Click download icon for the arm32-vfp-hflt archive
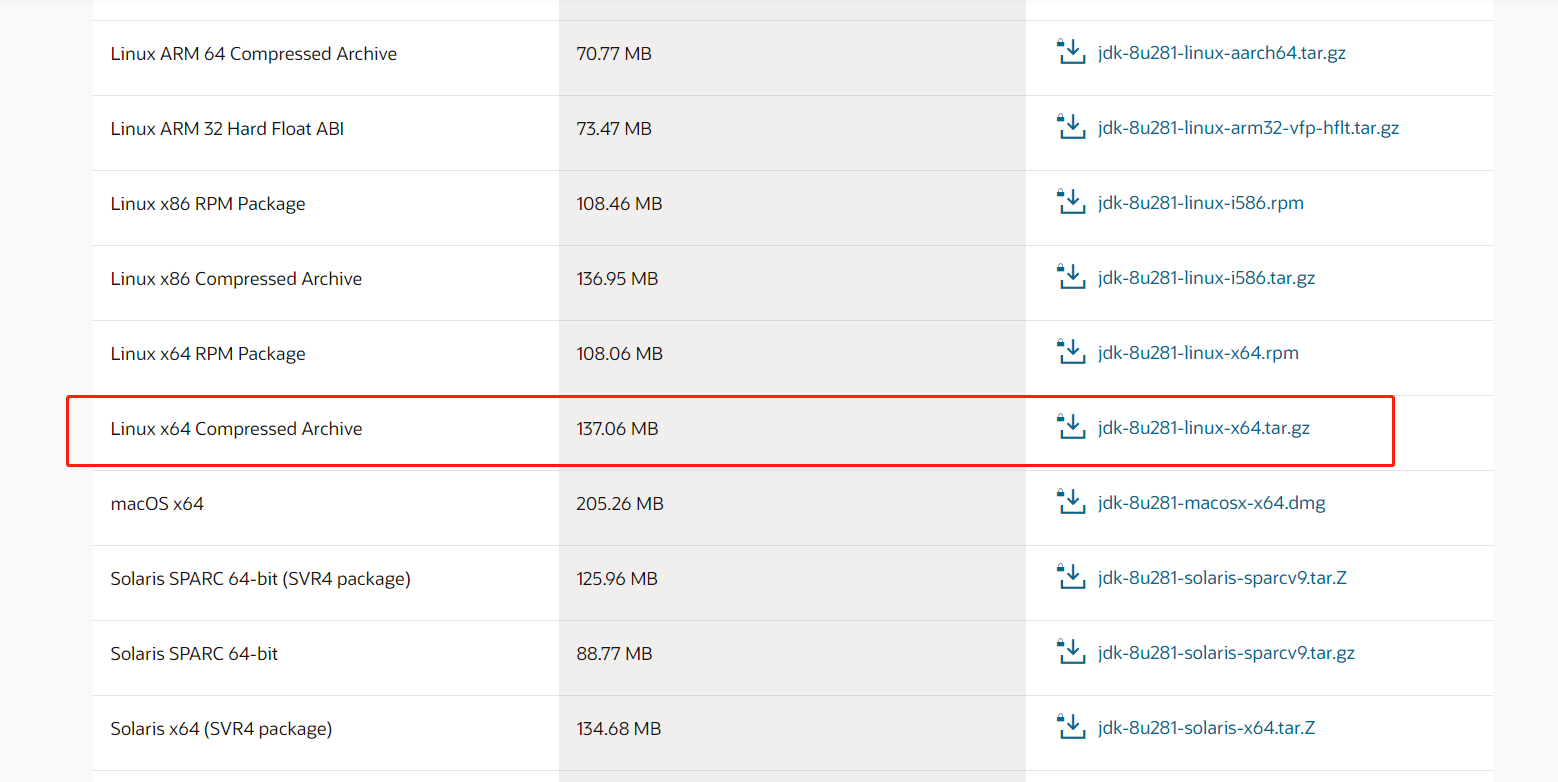This screenshot has width=1558, height=782. 1071,127
